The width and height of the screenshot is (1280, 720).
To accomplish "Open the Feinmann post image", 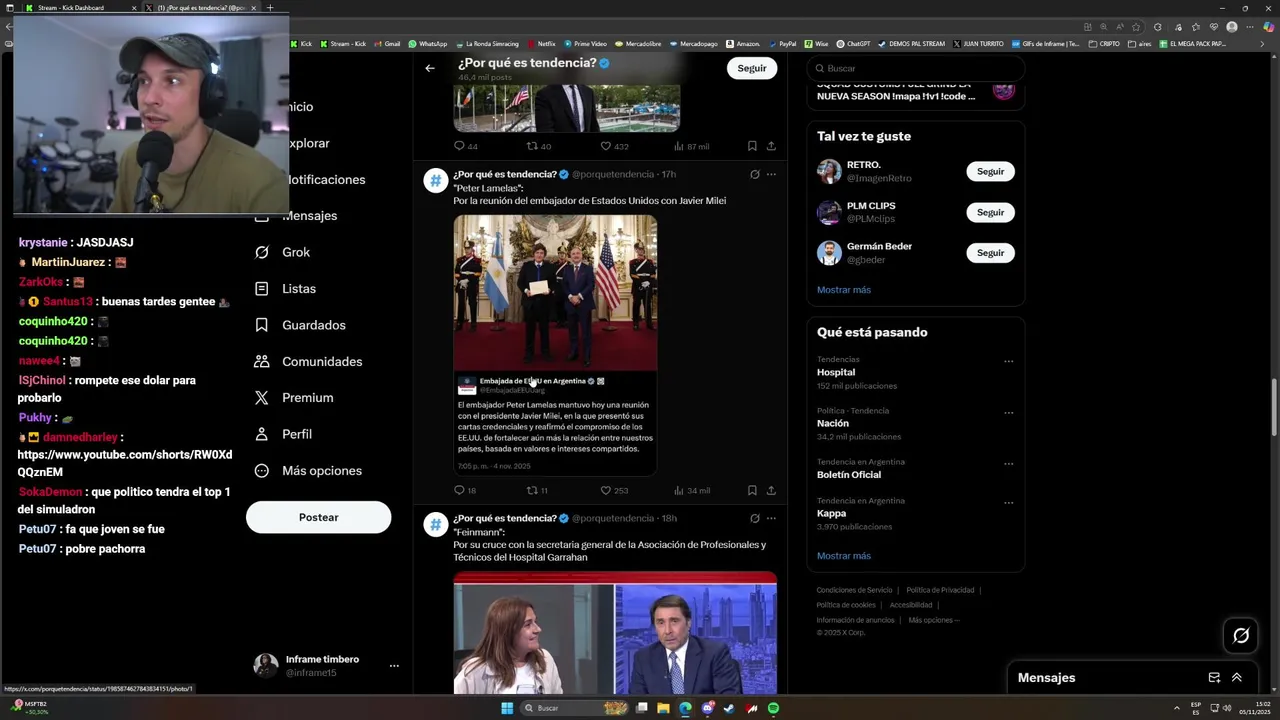I will coord(615,633).
